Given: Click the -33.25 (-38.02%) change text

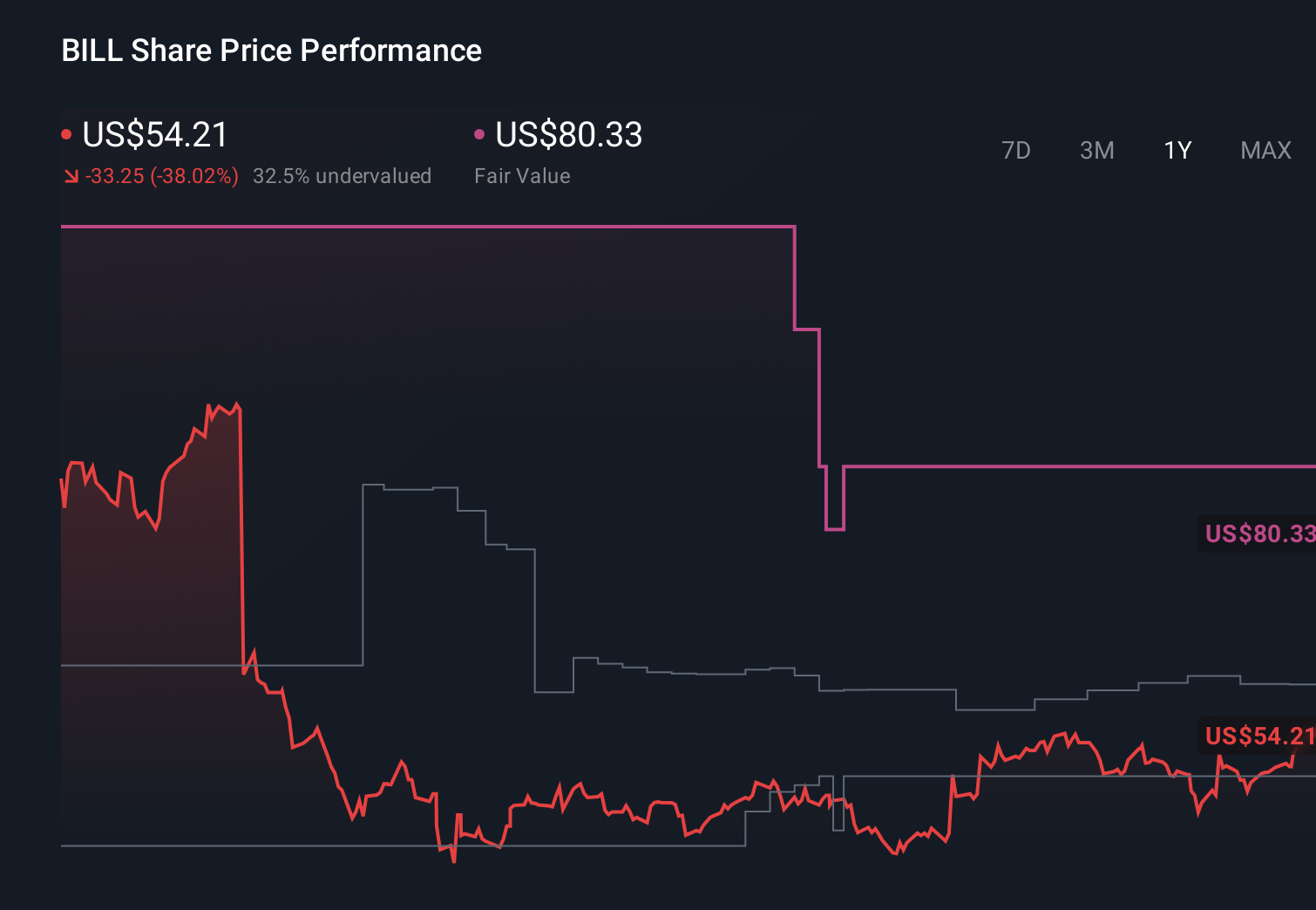Looking at the screenshot, I should (161, 175).
